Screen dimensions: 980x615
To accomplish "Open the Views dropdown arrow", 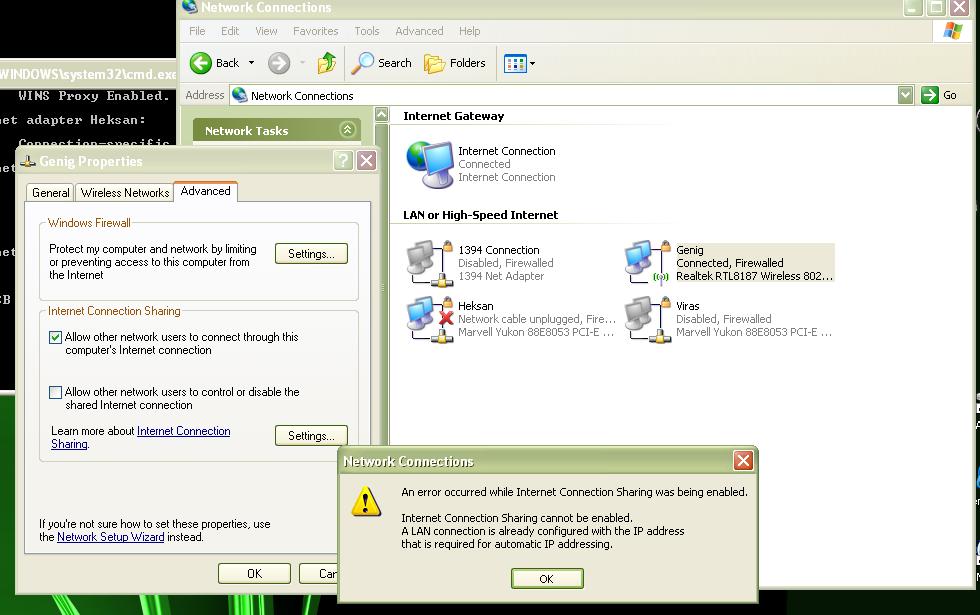I will [532, 63].
